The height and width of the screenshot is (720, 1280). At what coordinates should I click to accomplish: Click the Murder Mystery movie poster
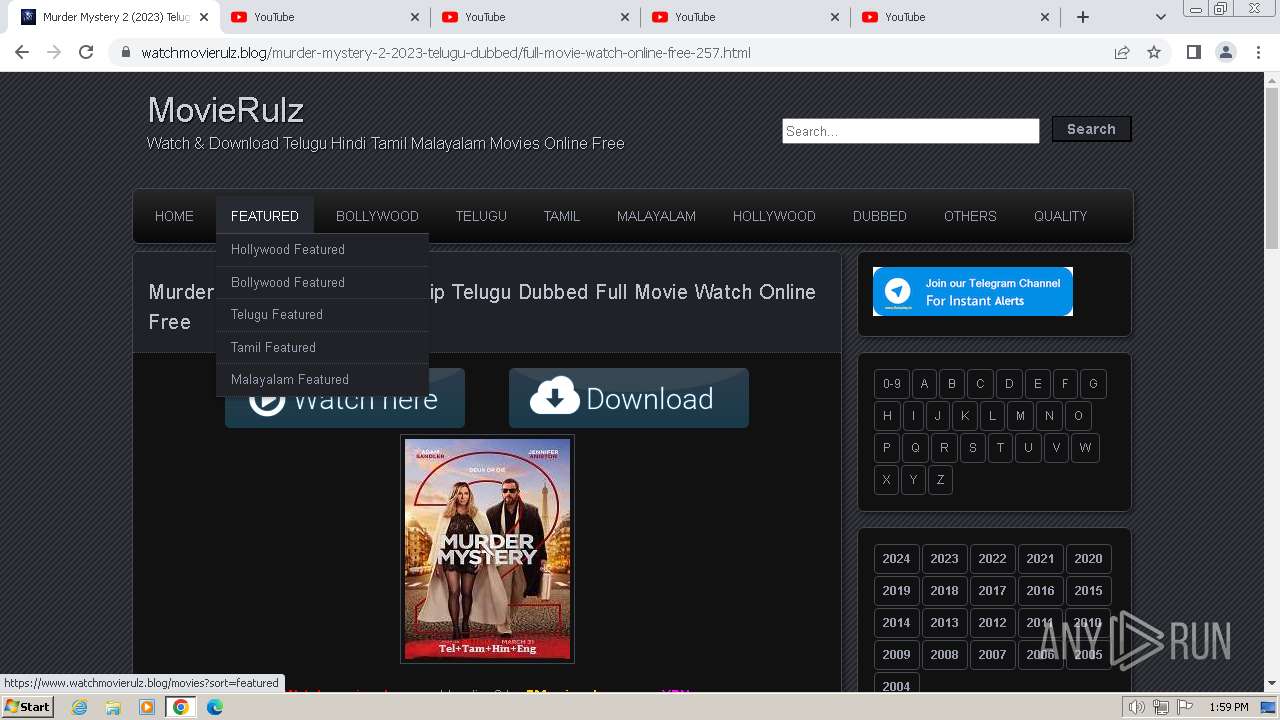487,549
